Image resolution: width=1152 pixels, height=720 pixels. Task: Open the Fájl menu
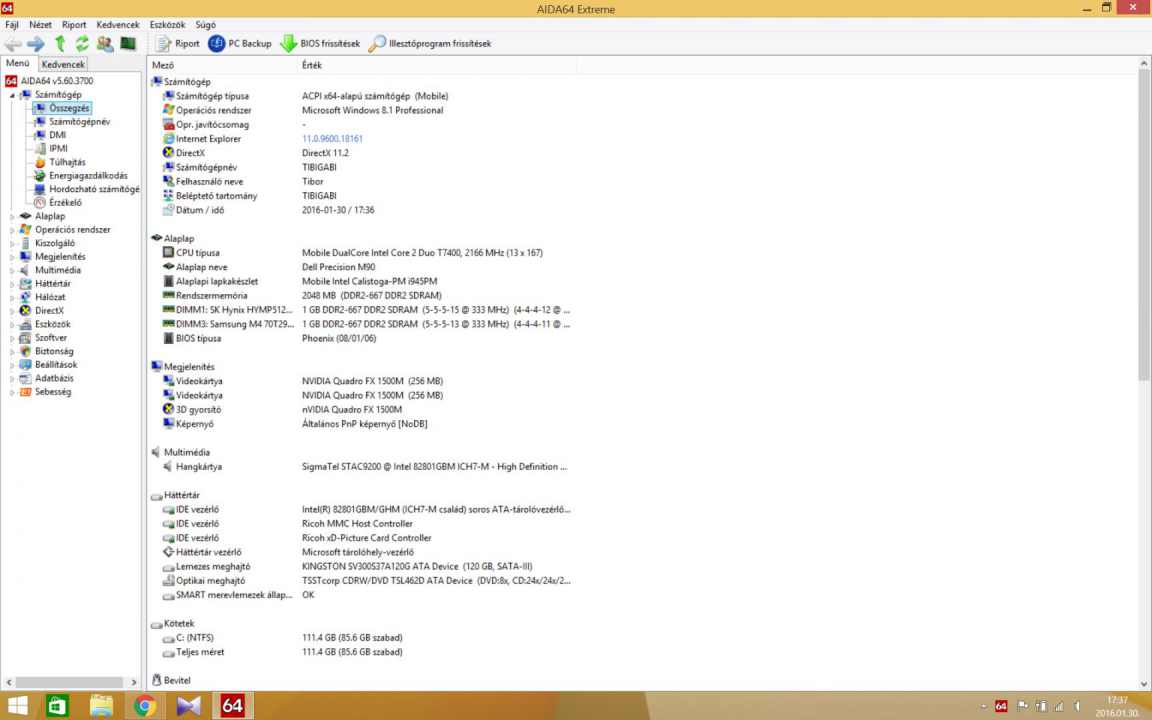tap(12, 24)
